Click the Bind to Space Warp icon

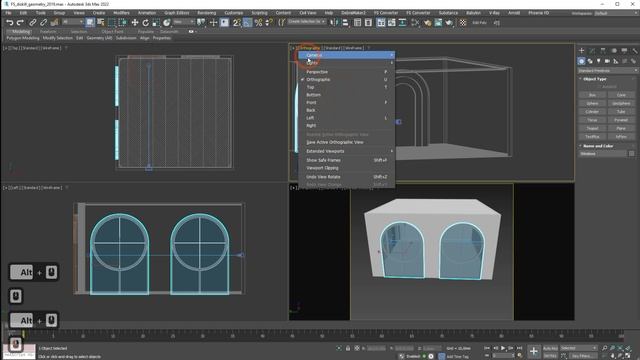[54, 22]
